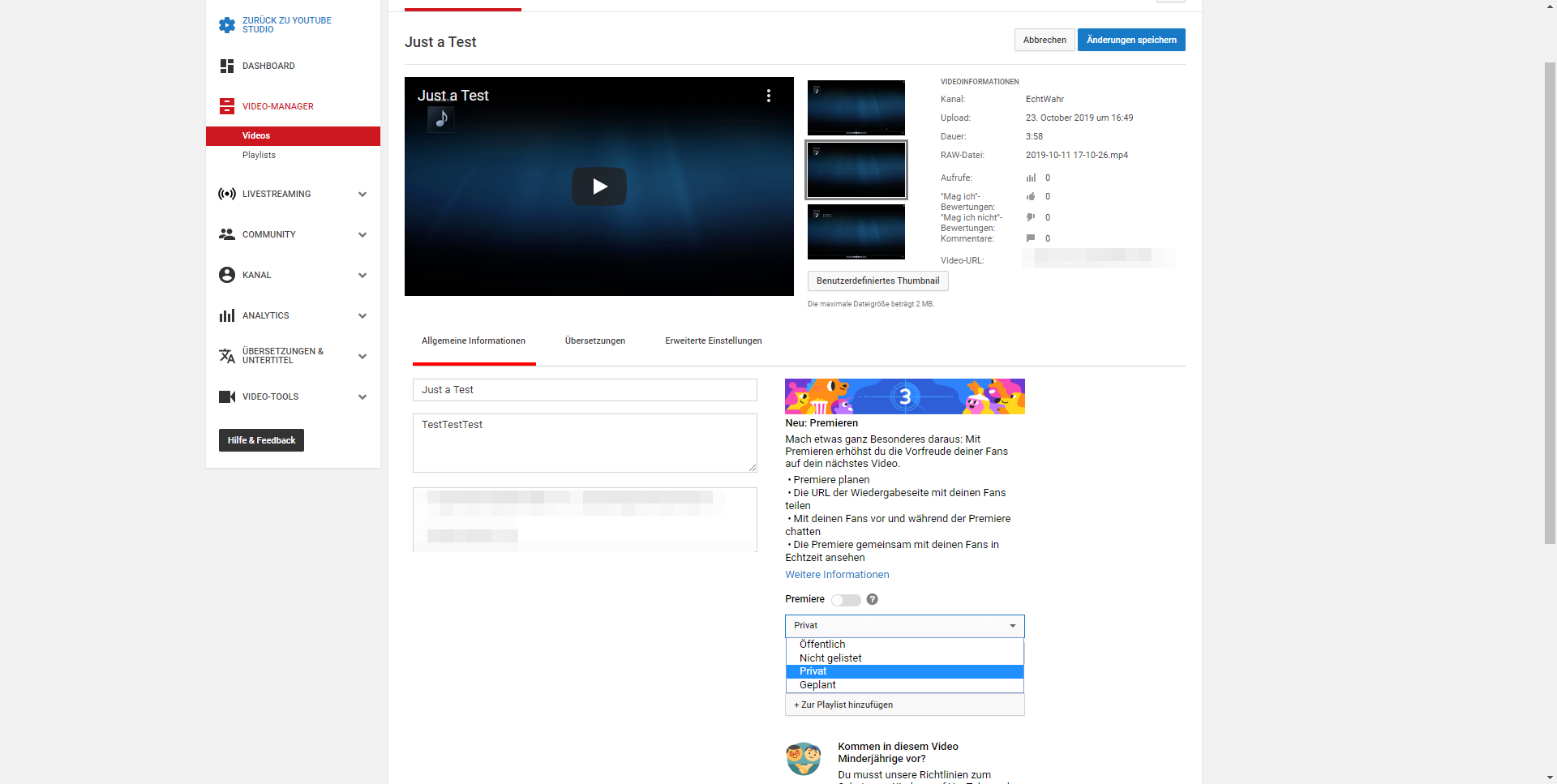This screenshot has height=784, width=1557.
Task: Expand the Kanal sidebar section
Action: (x=362, y=275)
